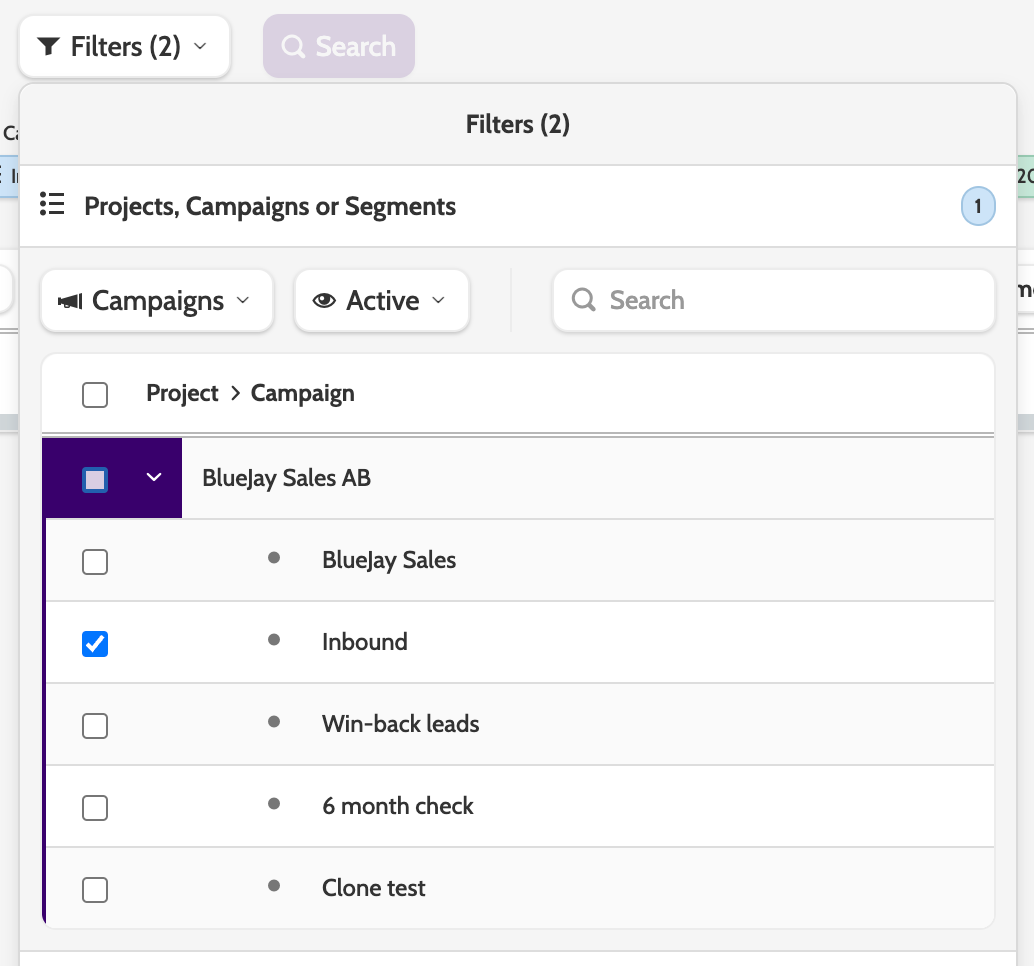1034x966 pixels.
Task: Click the purple Search button at top
Action: tap(339, 47)
